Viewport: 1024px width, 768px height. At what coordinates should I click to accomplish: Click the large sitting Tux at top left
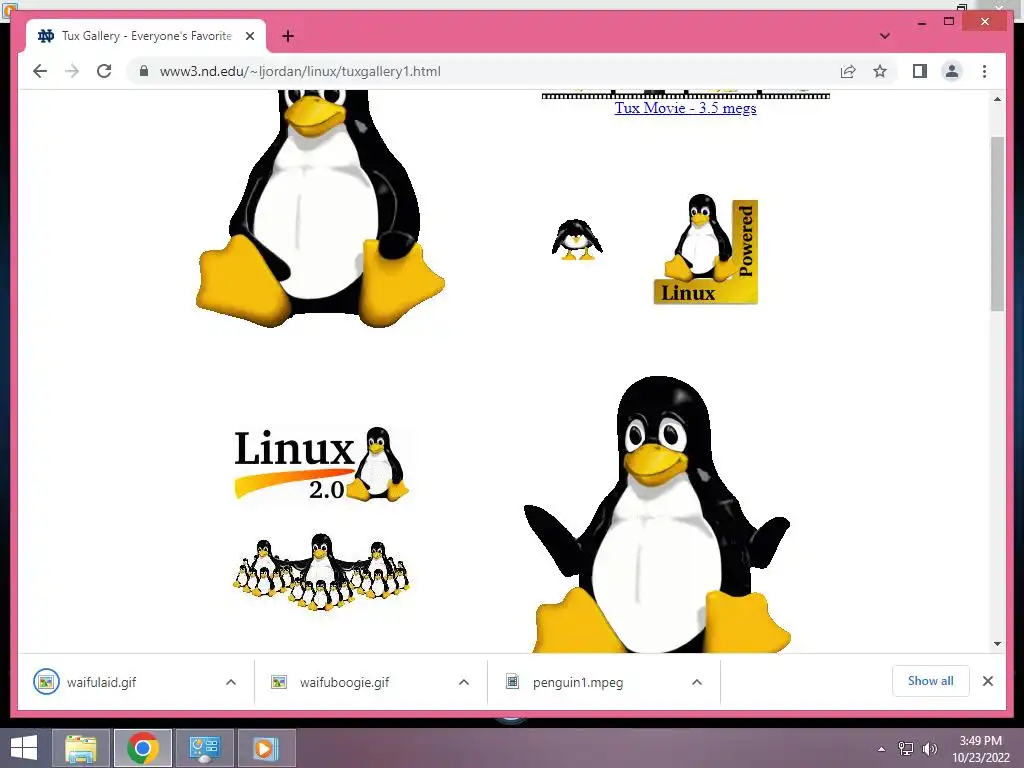coord(320,209)
